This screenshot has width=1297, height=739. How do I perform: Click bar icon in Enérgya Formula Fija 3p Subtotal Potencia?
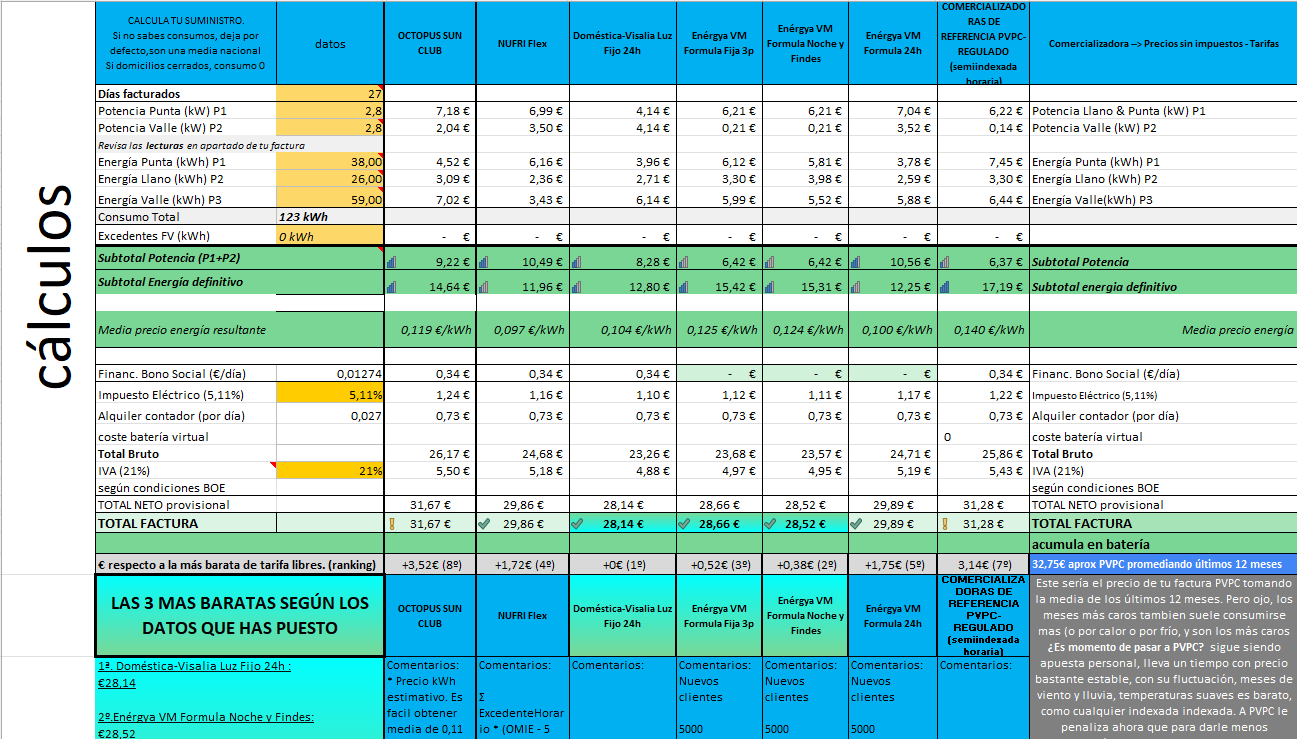[683, 262]
